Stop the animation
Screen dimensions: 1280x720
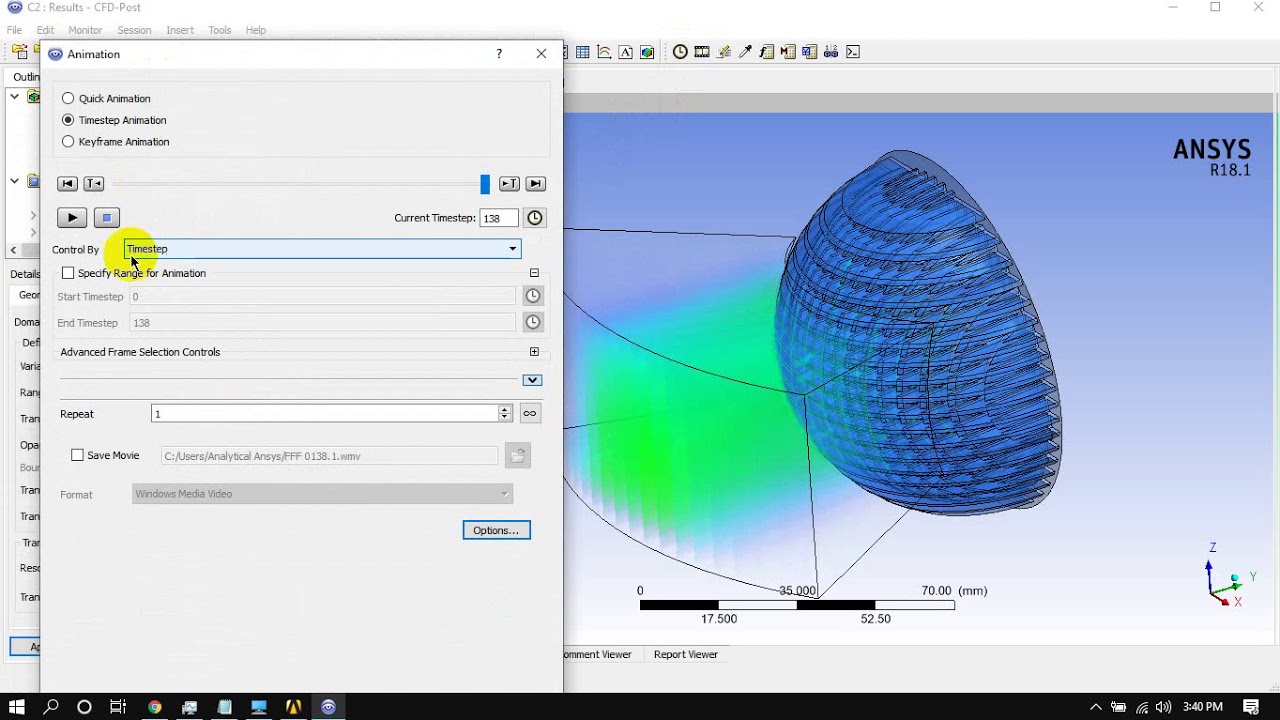(x=107, y=217)
